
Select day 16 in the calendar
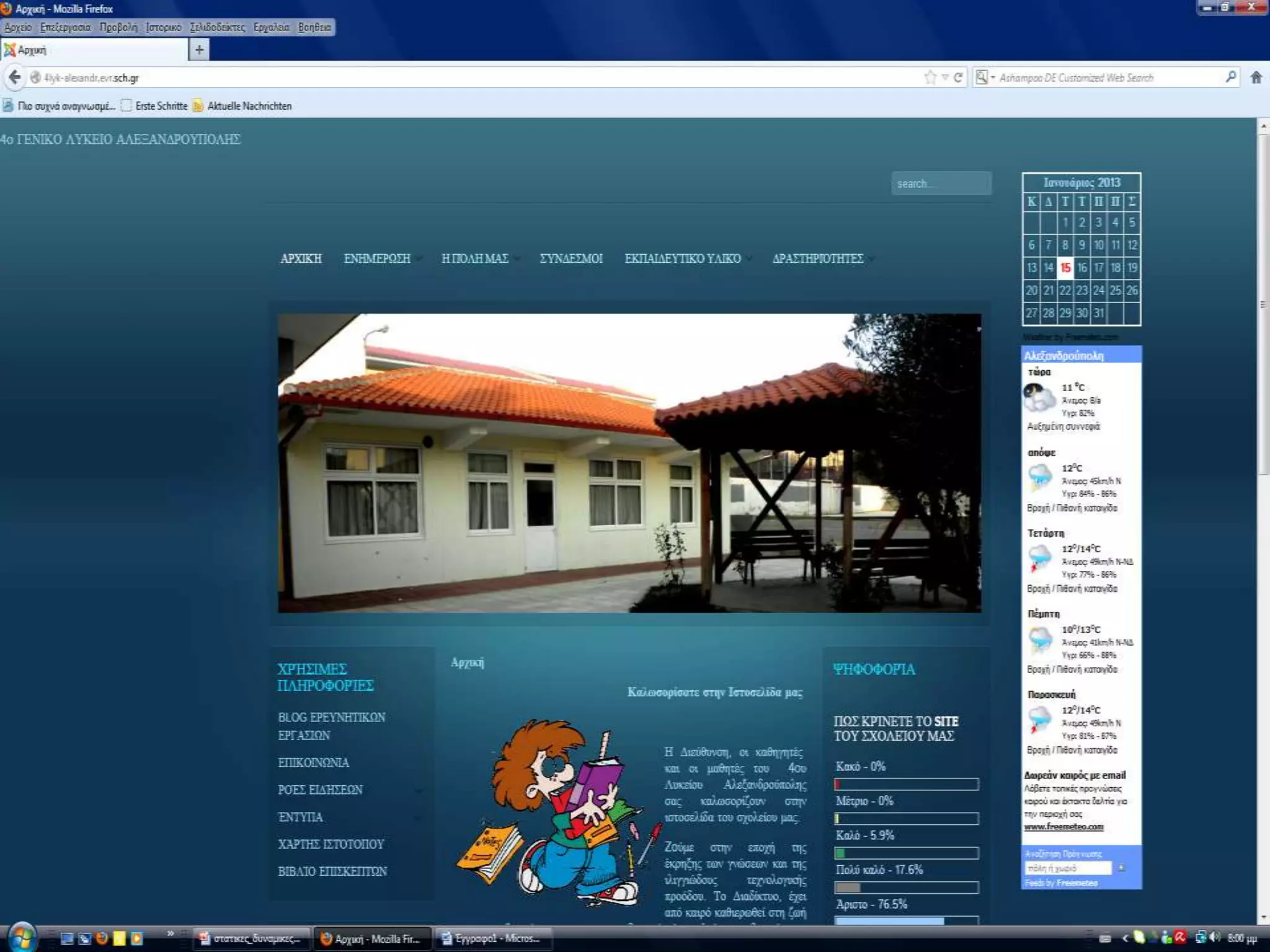[1082, 268]
